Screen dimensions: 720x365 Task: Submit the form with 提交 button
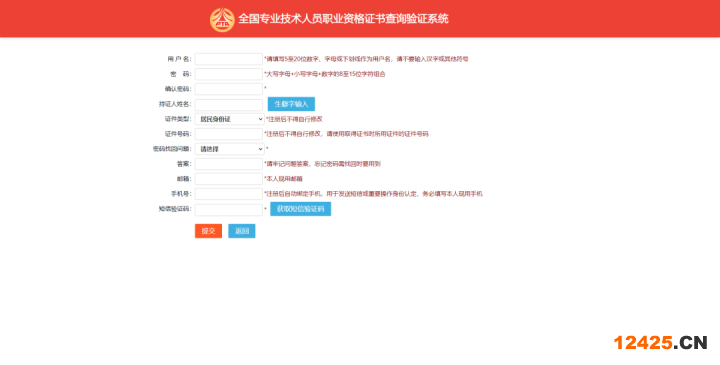[208, 231]
